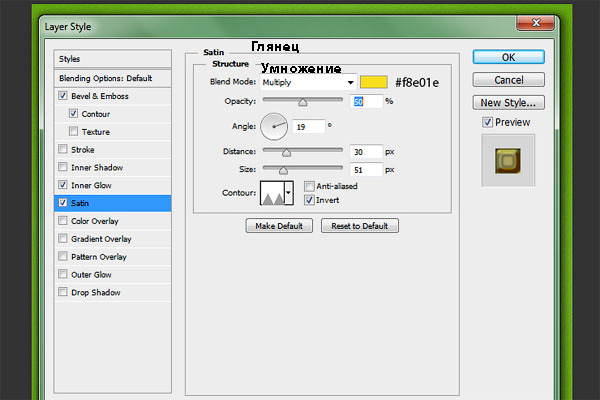This screenshot has width=600, height=400.
Task: Select the Contour sub-item label
Action: pos(96,114)
